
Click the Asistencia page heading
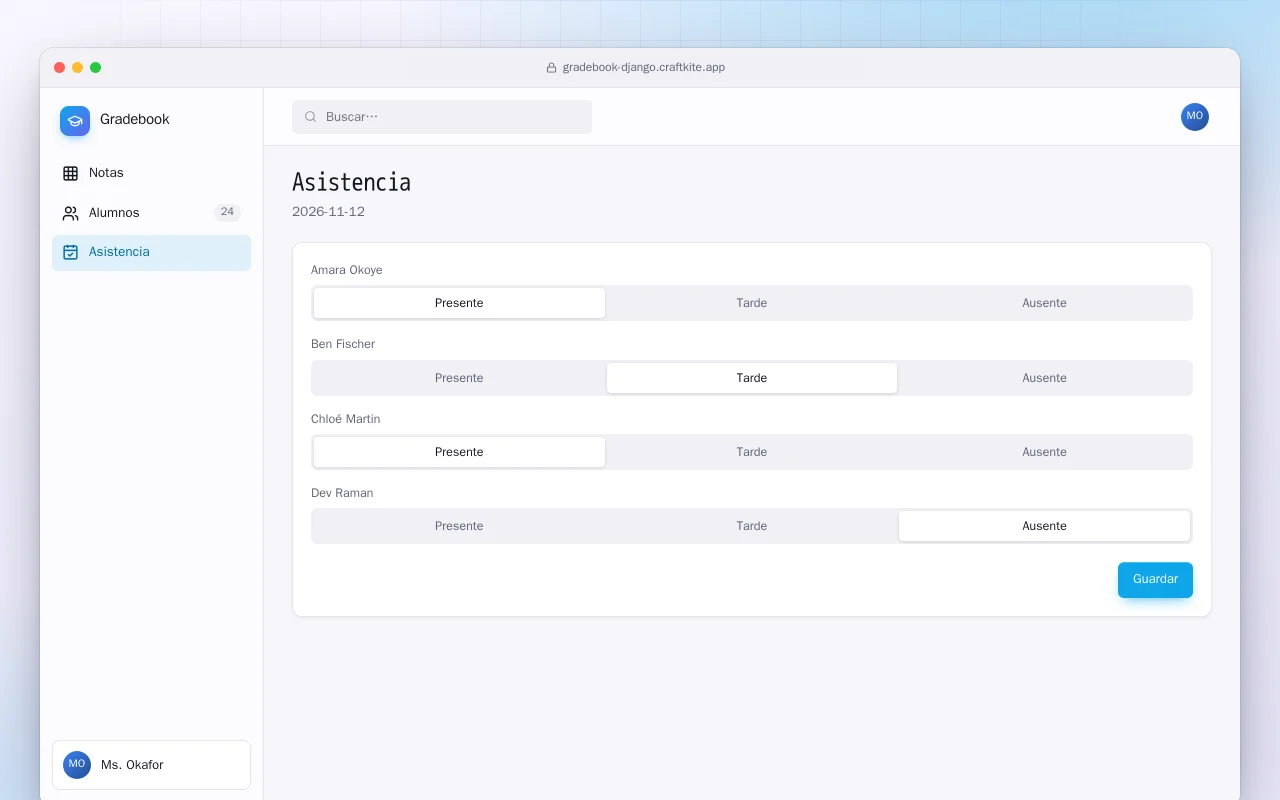click(351, 182)
